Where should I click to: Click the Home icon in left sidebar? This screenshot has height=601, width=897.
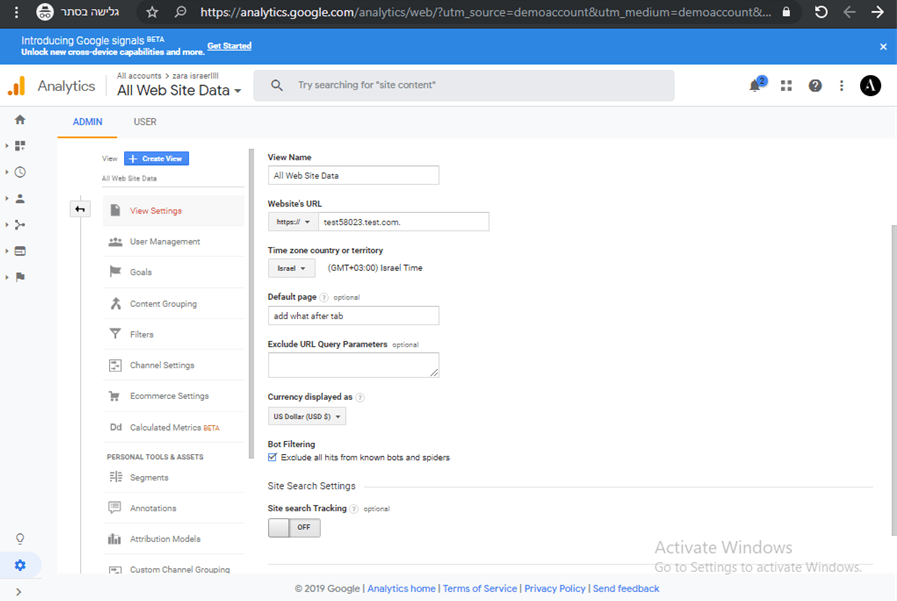pyautogui.click(x=20, y=120)
